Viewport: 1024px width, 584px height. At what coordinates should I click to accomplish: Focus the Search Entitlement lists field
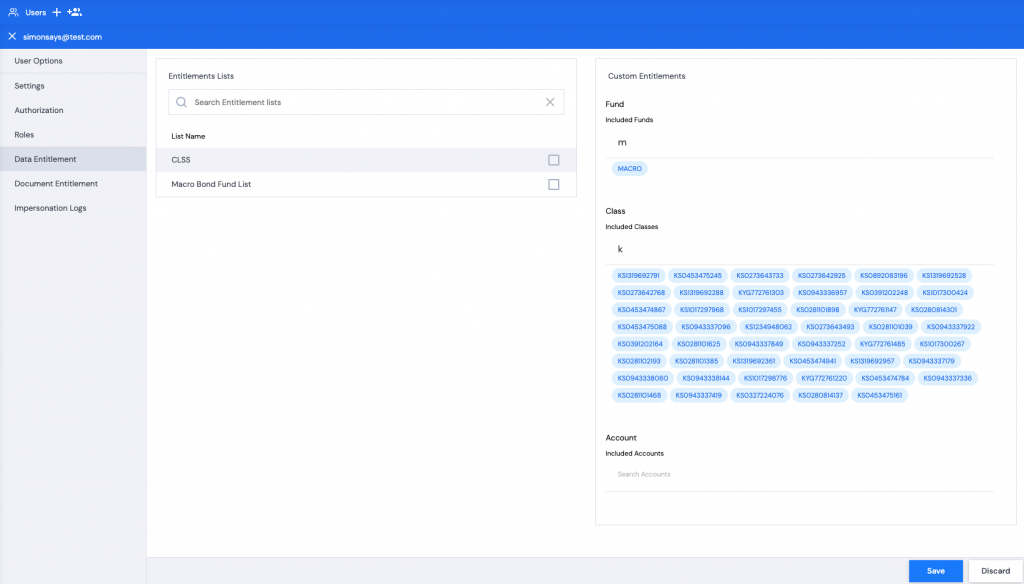point(366,102)
